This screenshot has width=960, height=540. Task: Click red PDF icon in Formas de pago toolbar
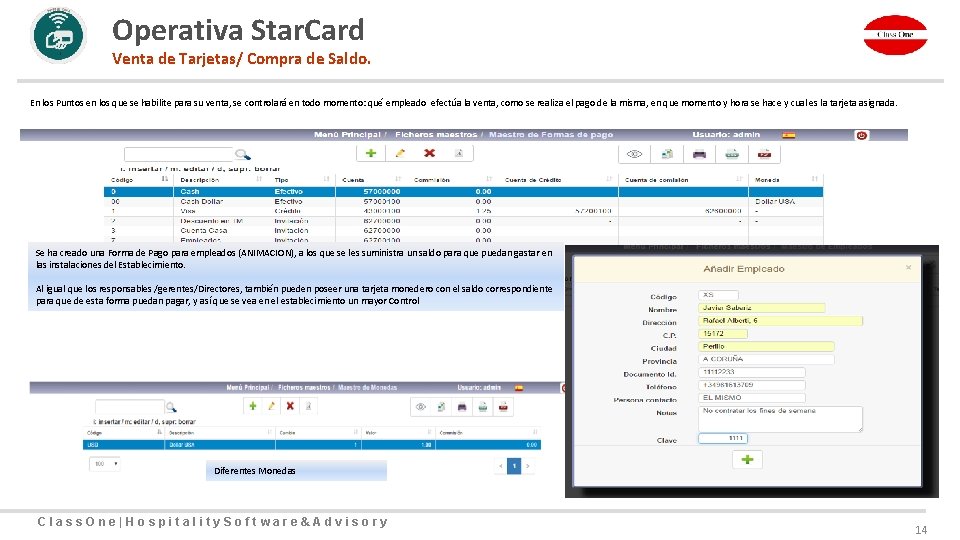[764, 154]
